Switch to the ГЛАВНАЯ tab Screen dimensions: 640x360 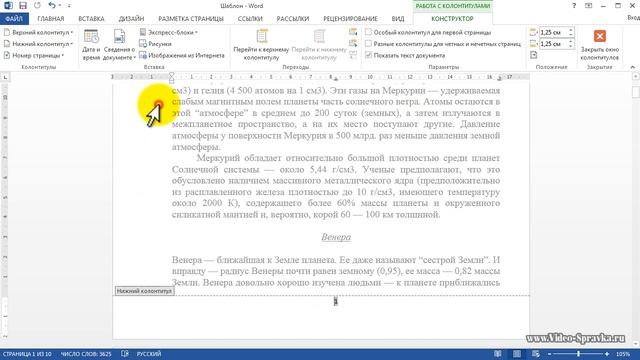pos(51,19)
